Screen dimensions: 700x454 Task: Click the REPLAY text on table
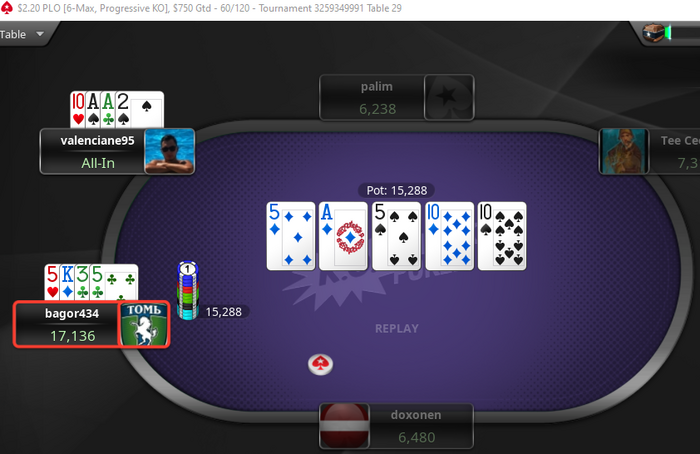[397, 329]
